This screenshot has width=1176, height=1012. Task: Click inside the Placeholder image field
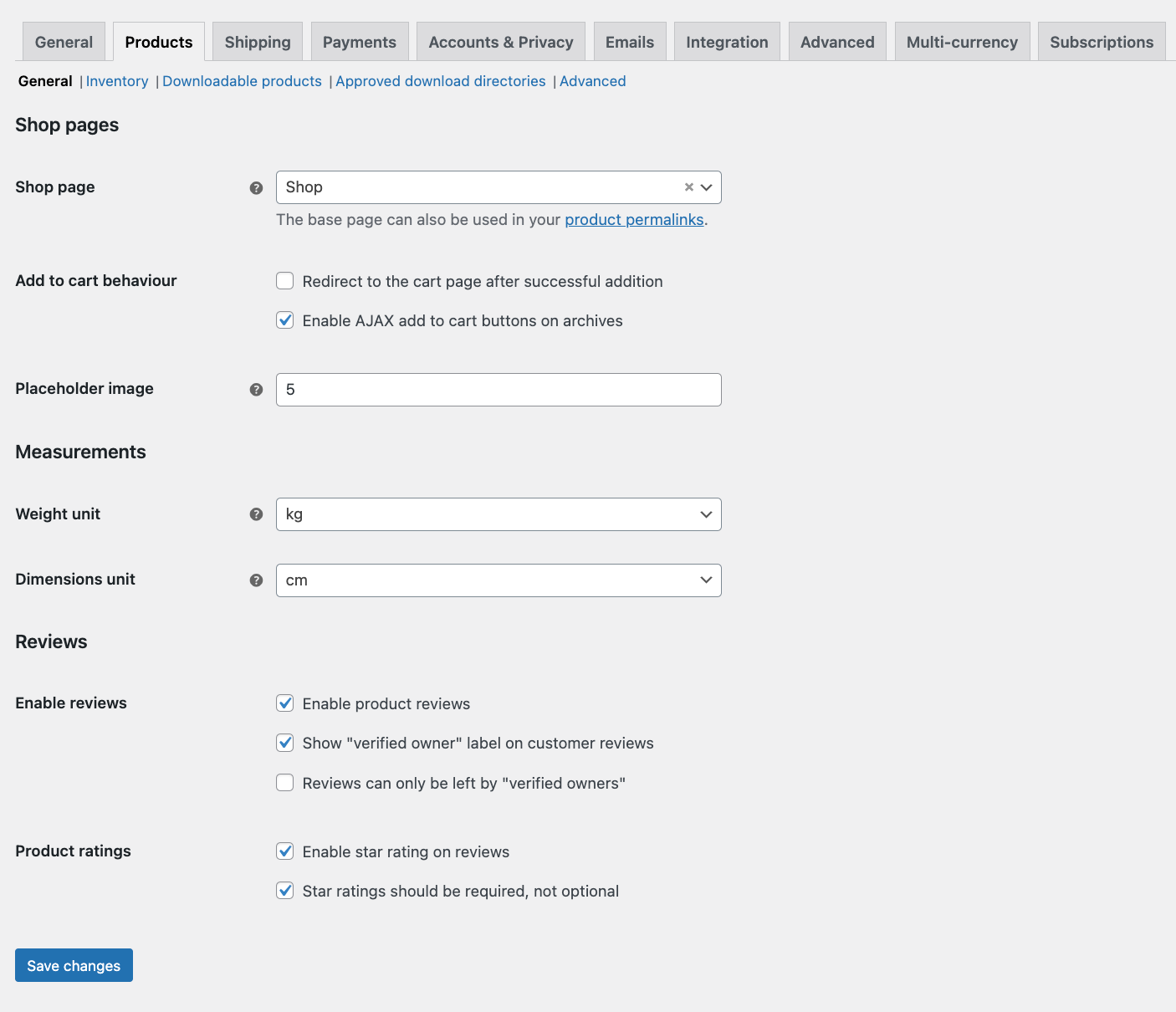(x=499, y=390)
